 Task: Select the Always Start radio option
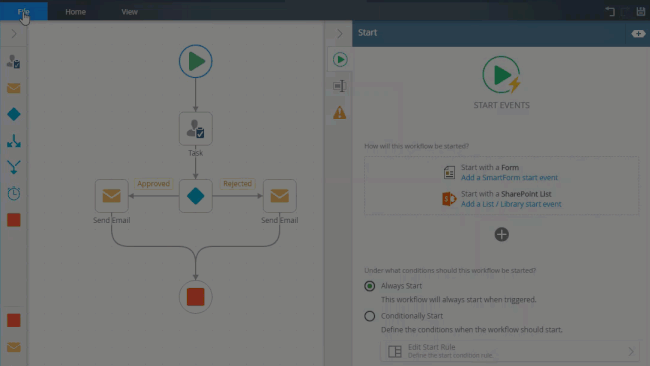click(369, 286)
